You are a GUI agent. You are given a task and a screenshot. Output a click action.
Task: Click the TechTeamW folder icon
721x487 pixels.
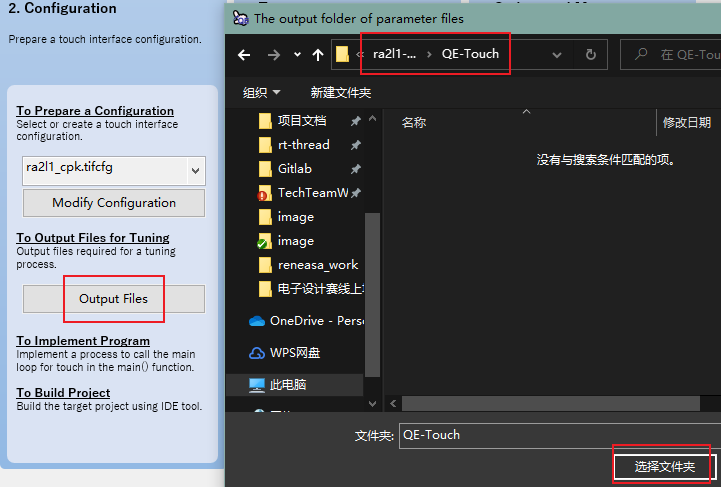[x=264, y=193]
